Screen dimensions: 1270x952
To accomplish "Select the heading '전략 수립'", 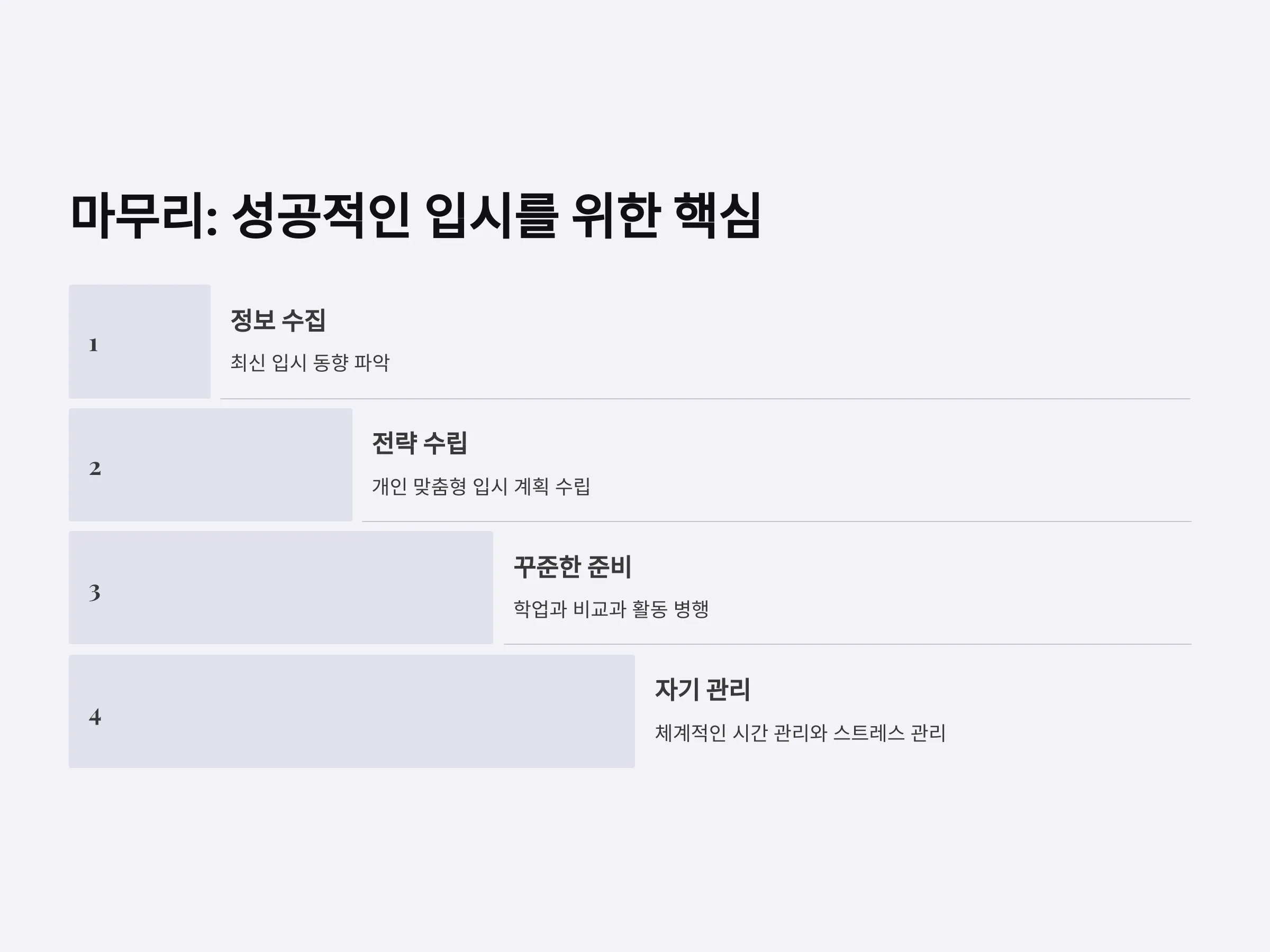I will [420, 443].
